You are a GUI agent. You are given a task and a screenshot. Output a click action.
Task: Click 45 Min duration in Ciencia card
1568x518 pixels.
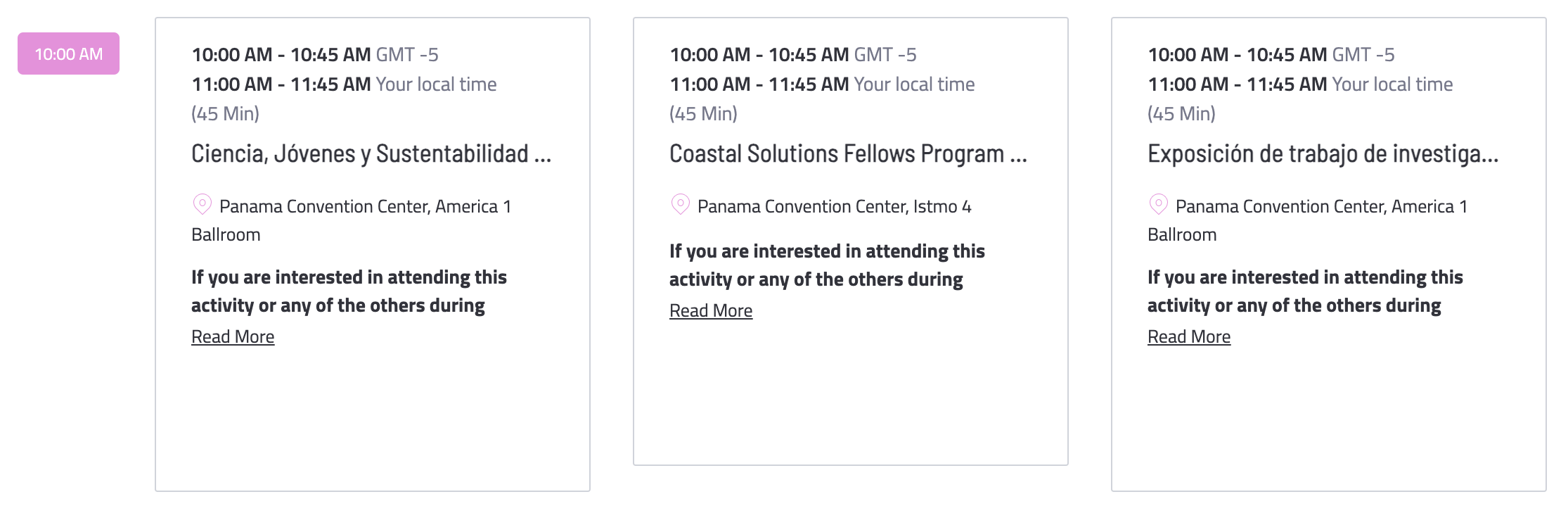(225, 113)
